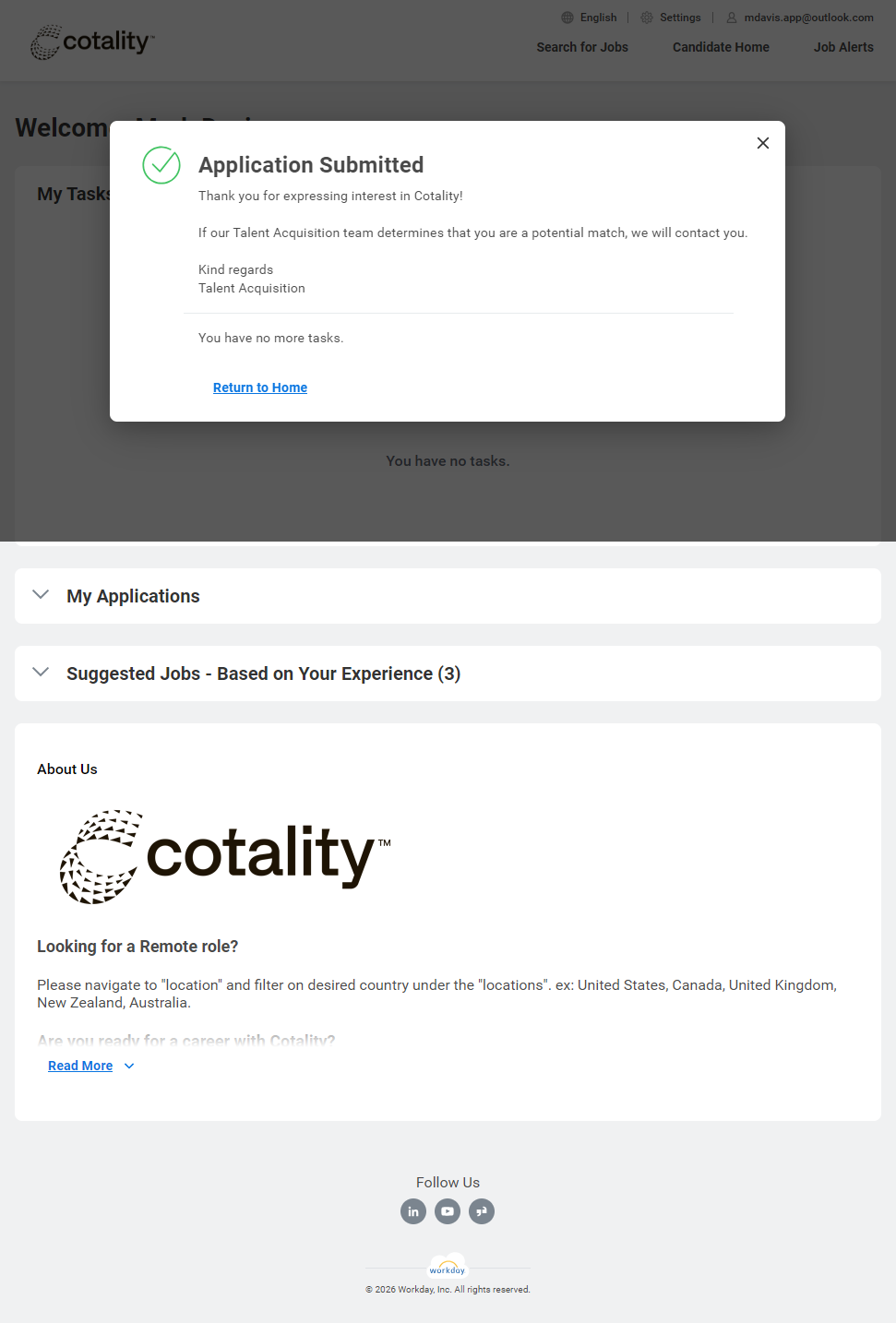Expand the My Applications section
Viewport: 896px width, 1323px height.
(x=41, y=595)
